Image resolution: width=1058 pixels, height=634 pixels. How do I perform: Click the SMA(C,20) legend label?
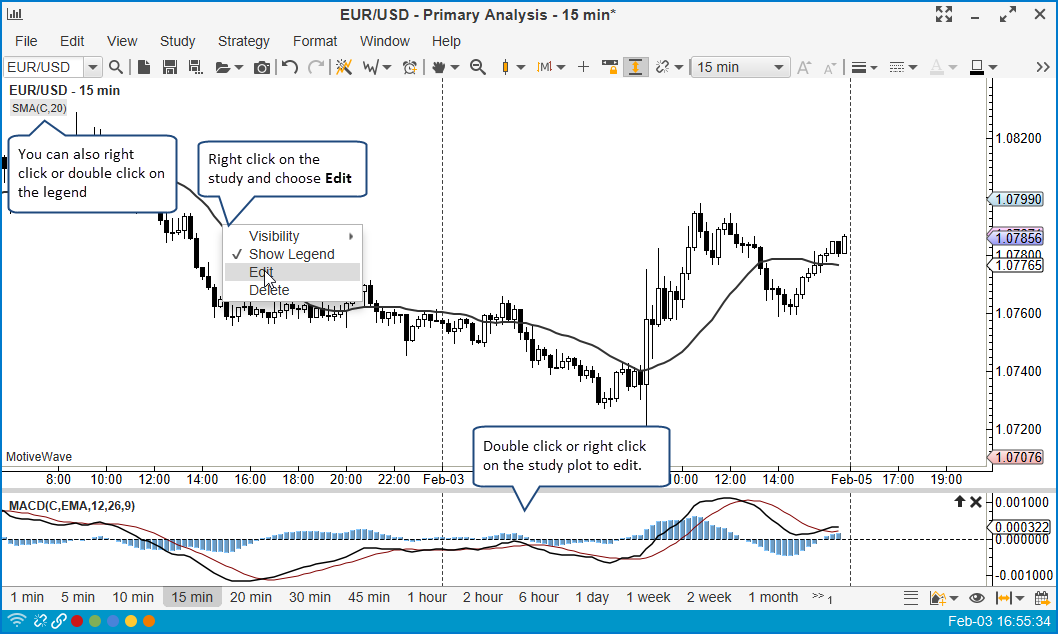tap(39, 108)
